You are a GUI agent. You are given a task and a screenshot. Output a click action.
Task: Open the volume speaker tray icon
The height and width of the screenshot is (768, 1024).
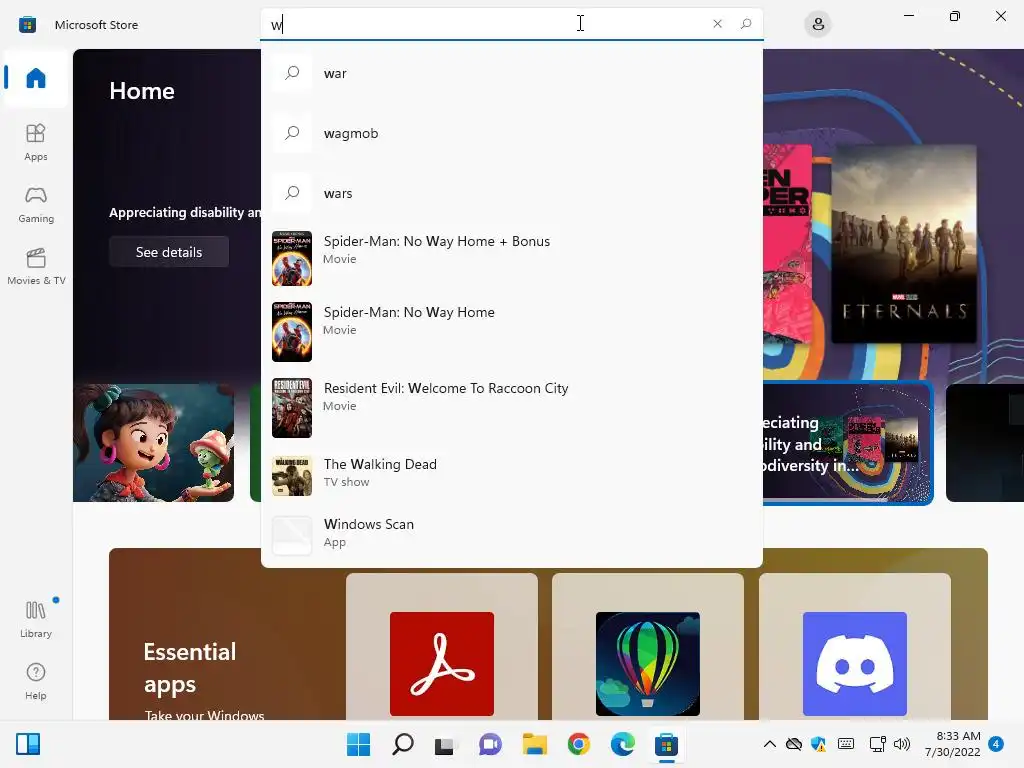[x=902, y=744]
